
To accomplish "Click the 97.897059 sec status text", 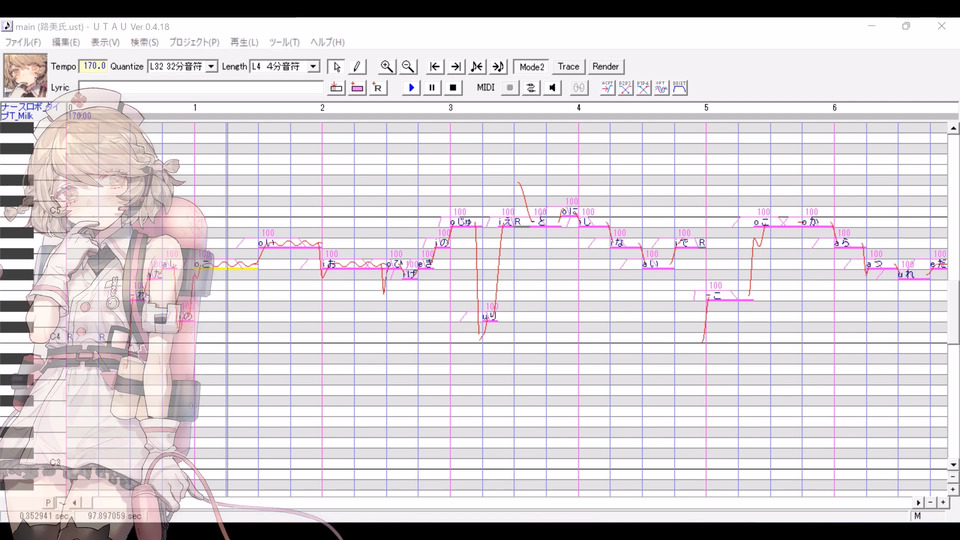I will [114, 516].
